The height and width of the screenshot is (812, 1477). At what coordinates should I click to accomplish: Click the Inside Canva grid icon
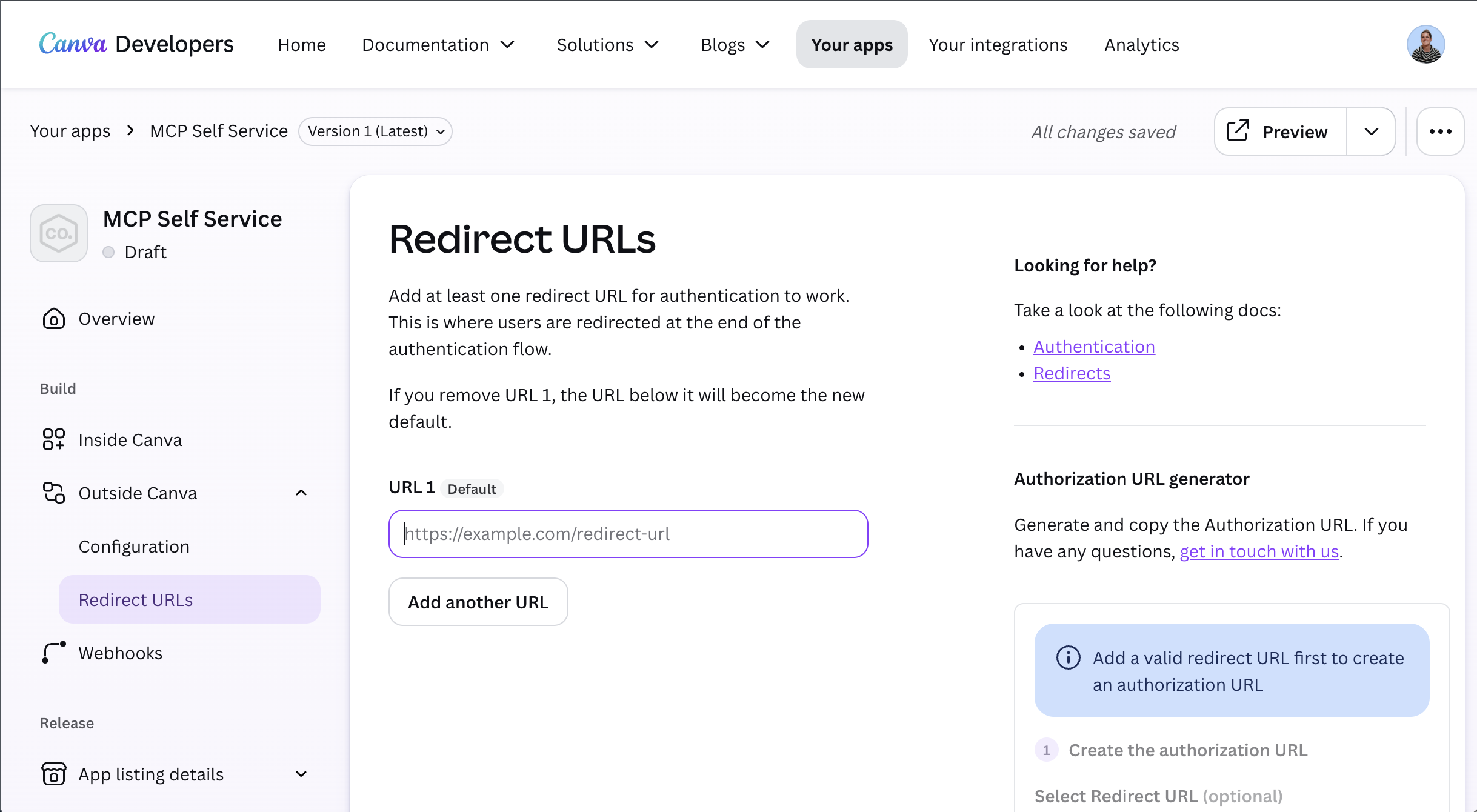(54, 440)
